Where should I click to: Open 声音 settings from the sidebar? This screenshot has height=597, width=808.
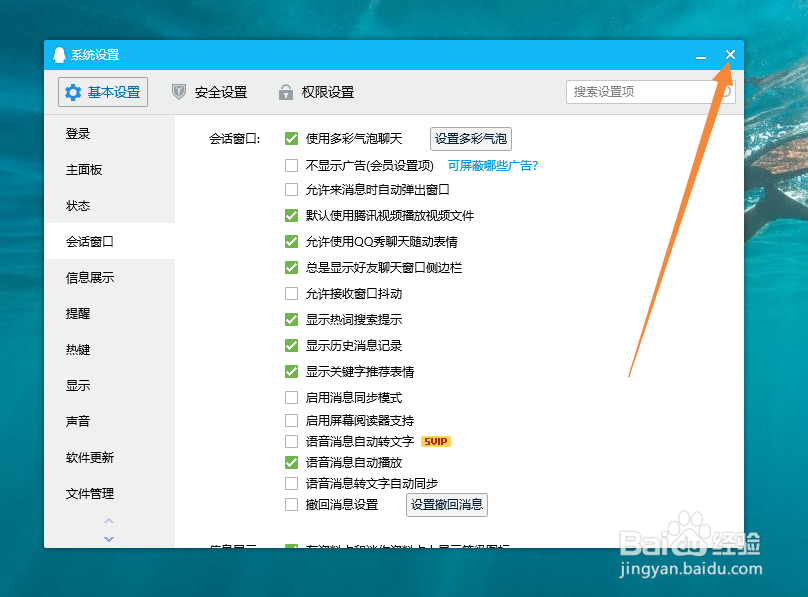(78, 421)
